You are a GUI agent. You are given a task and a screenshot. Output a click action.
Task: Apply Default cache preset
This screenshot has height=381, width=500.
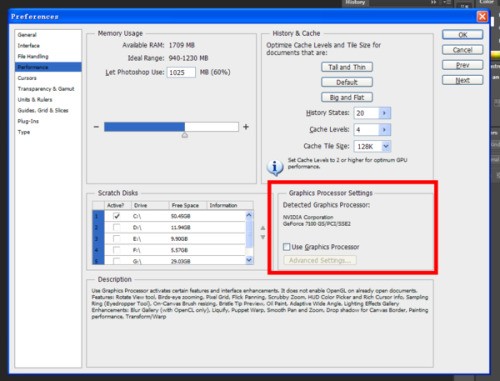347,82
